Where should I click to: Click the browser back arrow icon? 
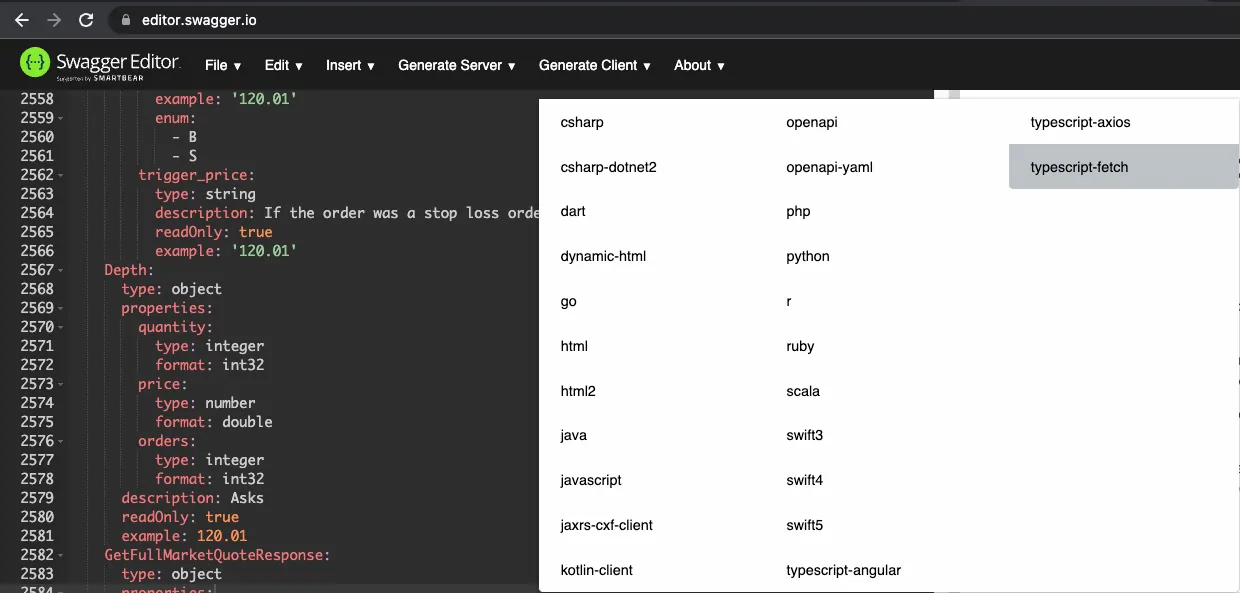click(x=21, y=20)
